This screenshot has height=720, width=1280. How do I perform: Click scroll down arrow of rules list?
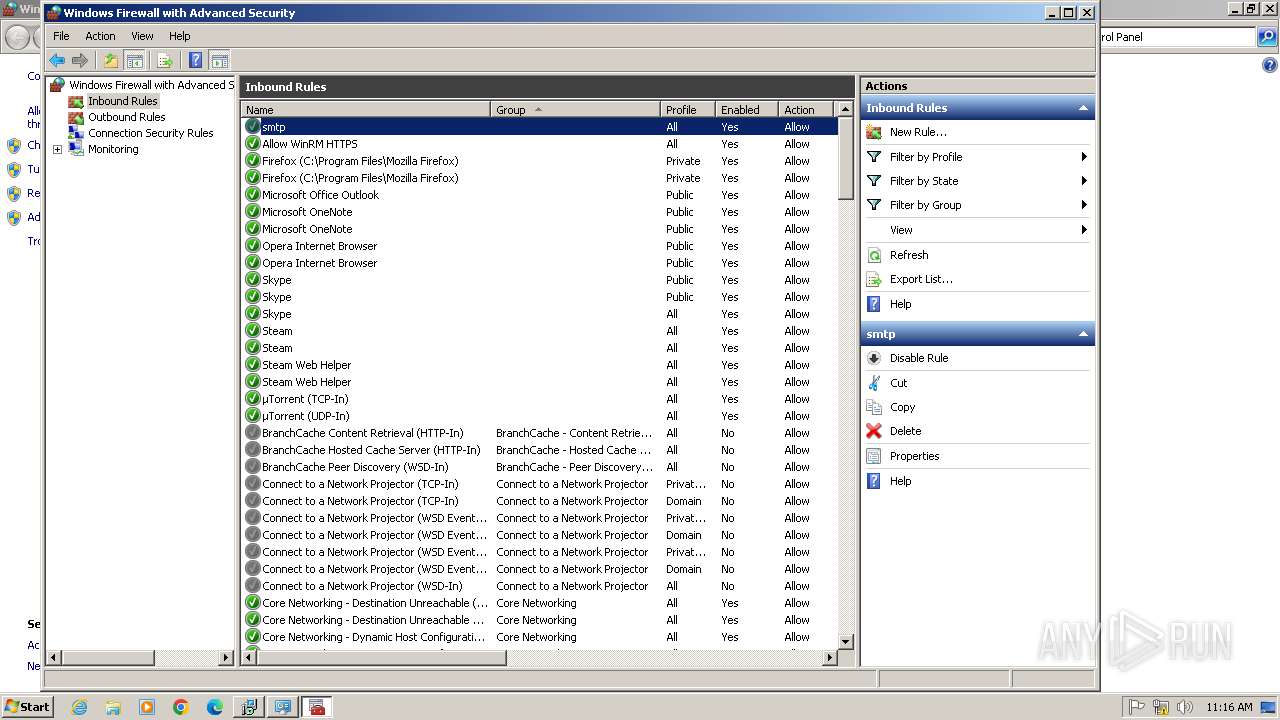[x=845, y=642]
